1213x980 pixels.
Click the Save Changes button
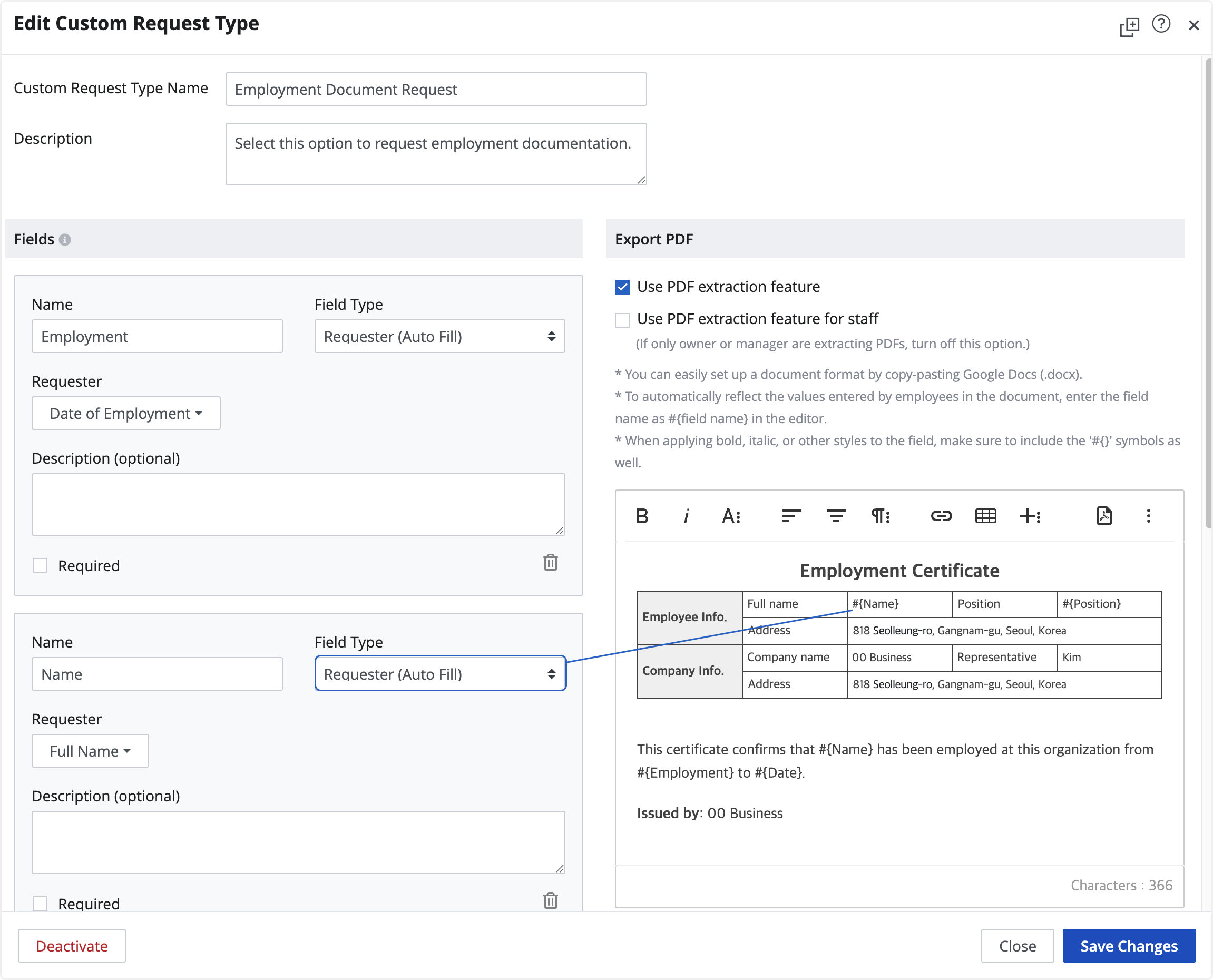coord(1129,946)
